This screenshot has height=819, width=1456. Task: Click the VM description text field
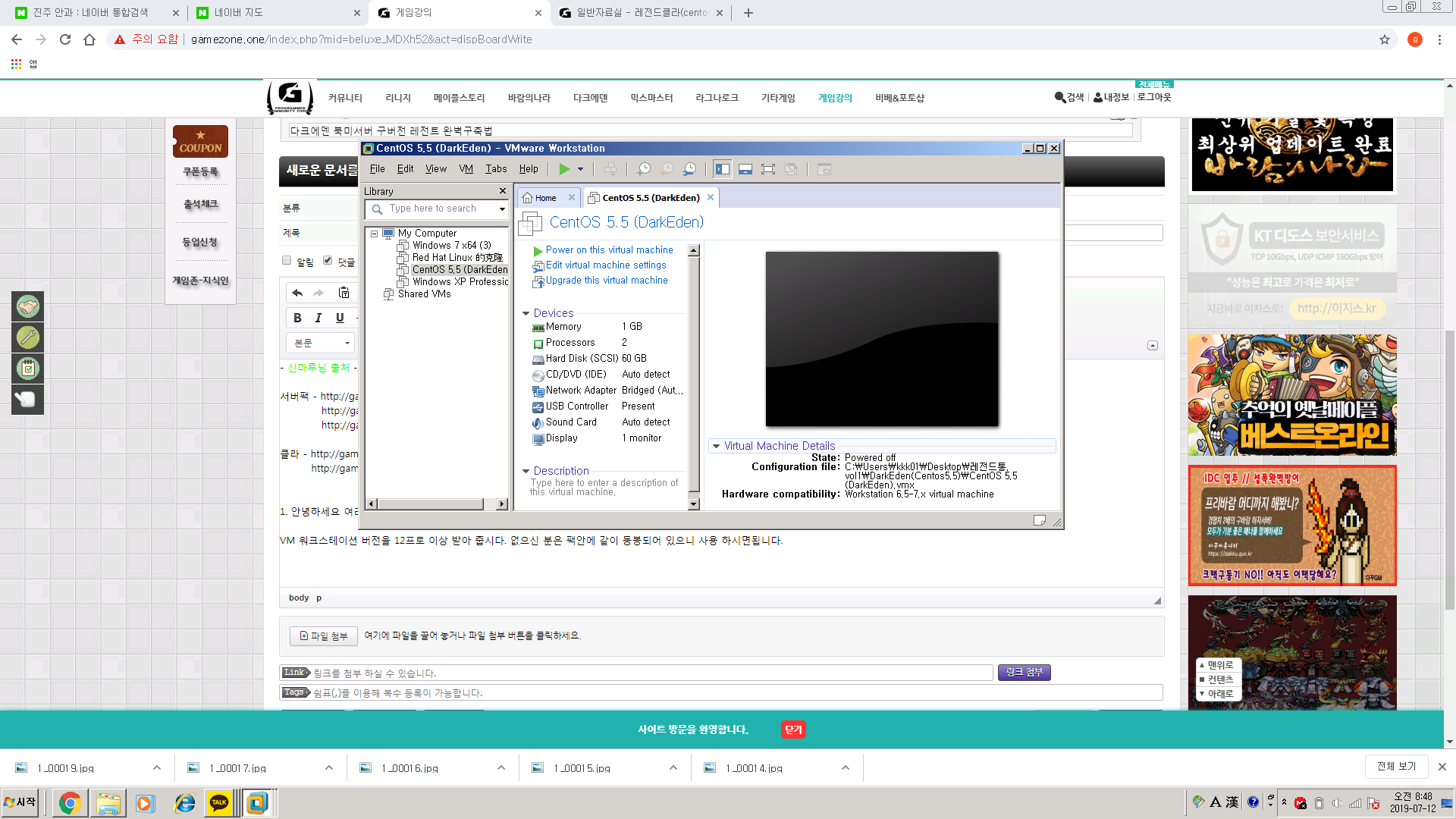tap(605, 488)
